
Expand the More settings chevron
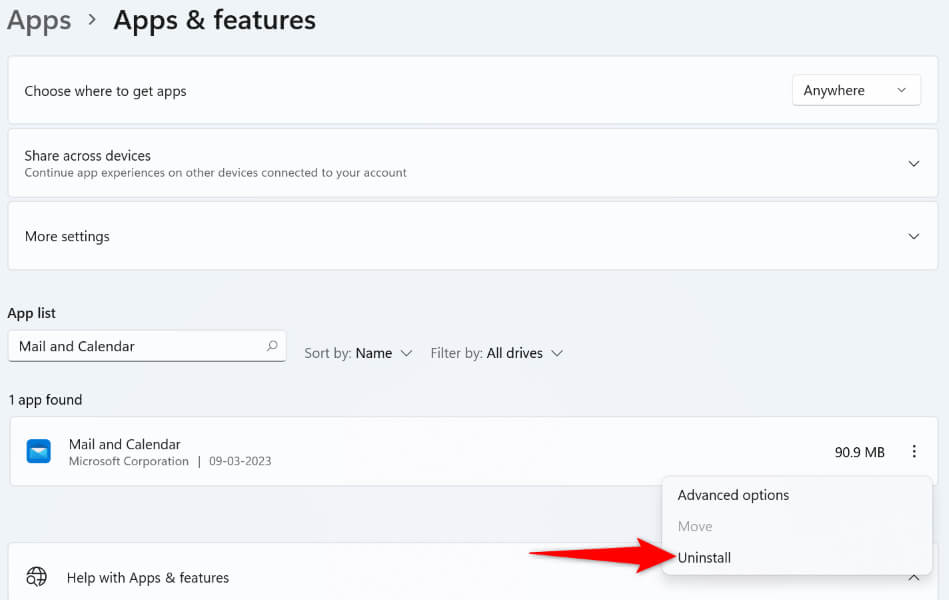tap(913, 237)
